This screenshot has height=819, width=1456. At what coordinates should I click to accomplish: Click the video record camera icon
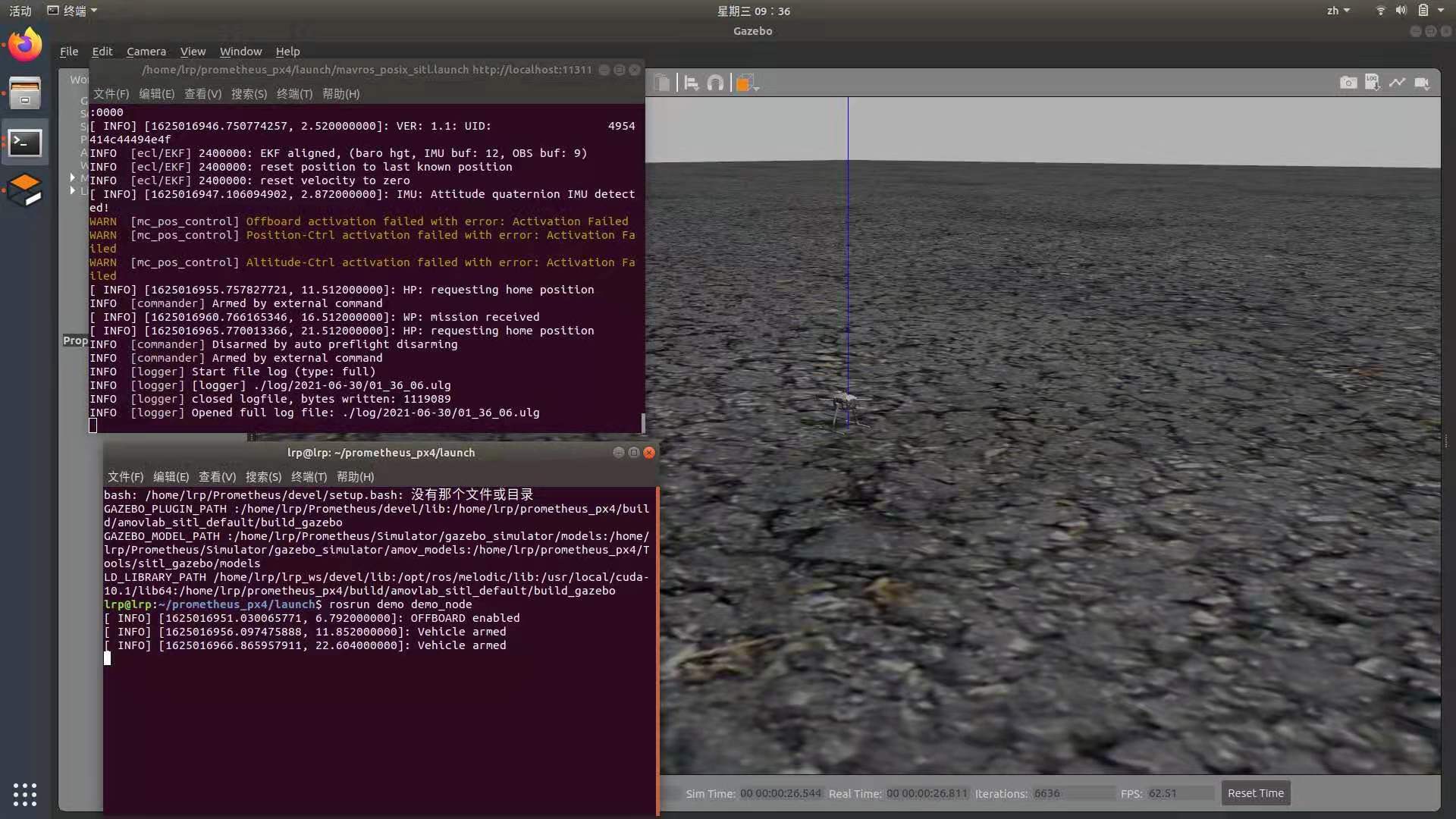coord(1422,83)
